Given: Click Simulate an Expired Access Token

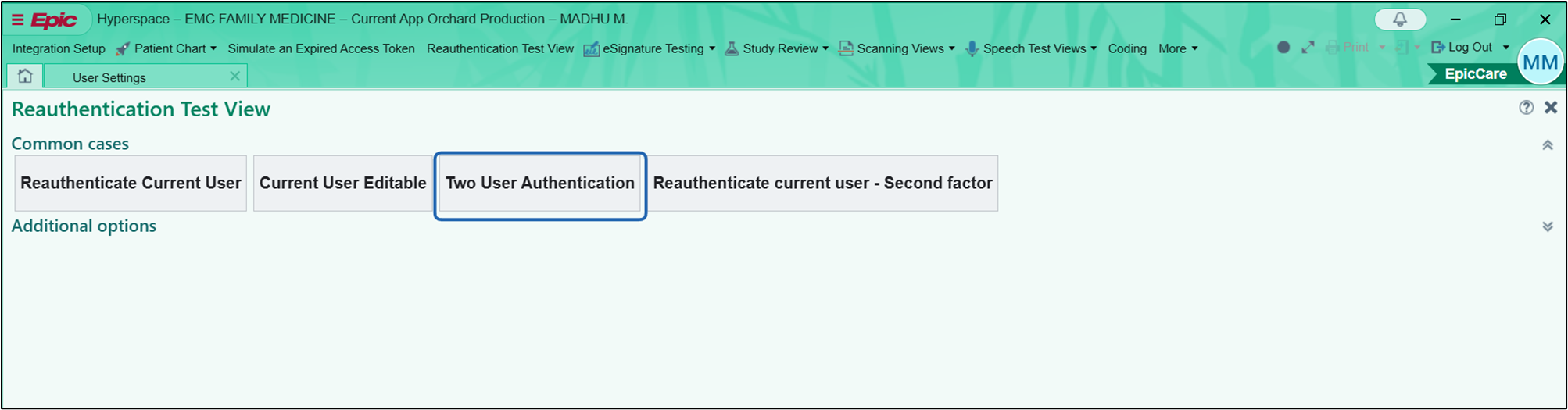Looking at the screenshot, I should [321, 48].
